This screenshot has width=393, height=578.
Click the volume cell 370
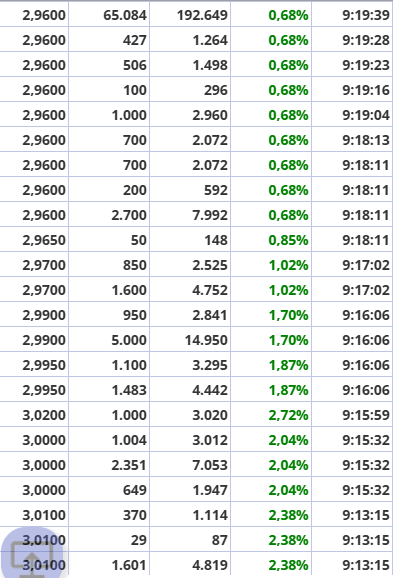(x=109, y=515)
